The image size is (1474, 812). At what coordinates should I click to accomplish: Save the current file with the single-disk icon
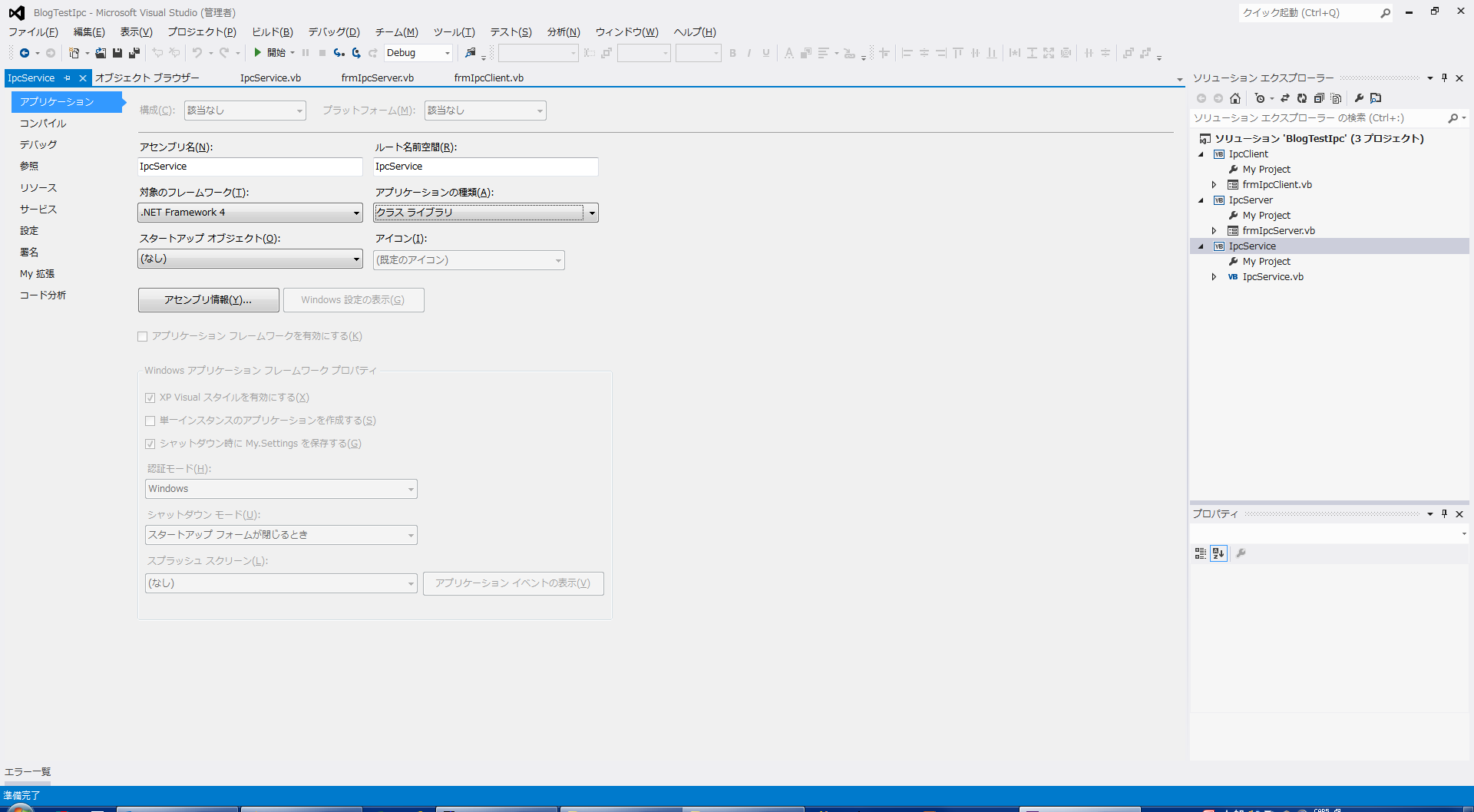117,53
